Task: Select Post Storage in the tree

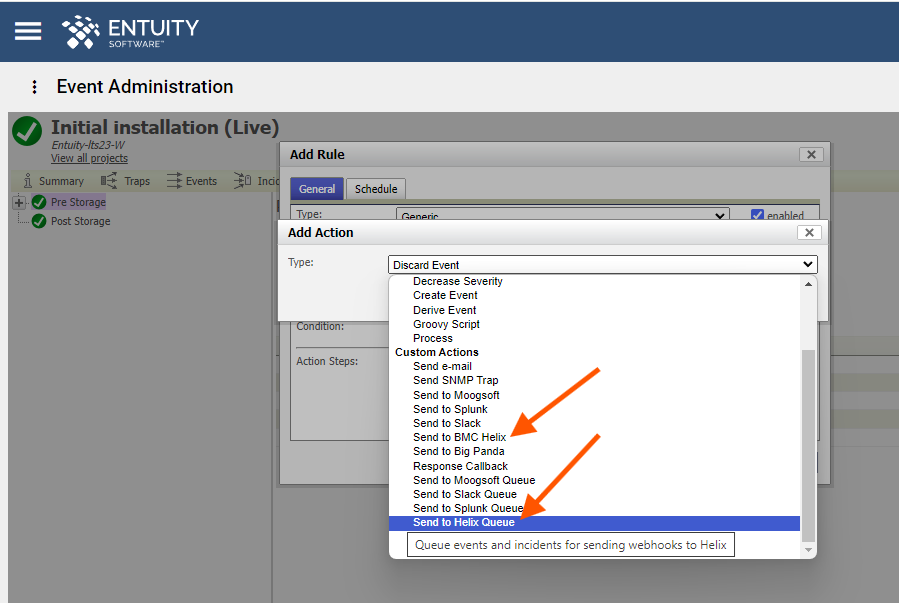Action: click(80, 221)
